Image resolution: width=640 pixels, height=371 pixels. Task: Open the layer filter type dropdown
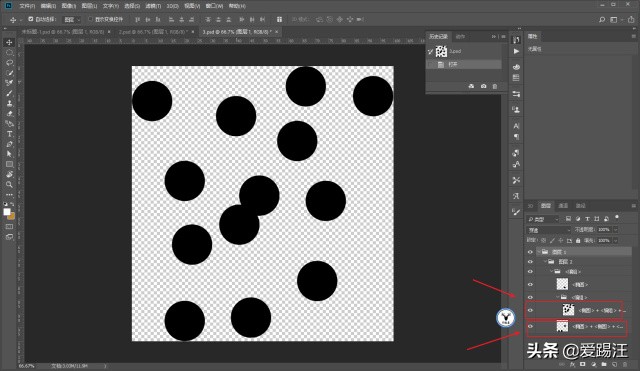click(543, 219)
